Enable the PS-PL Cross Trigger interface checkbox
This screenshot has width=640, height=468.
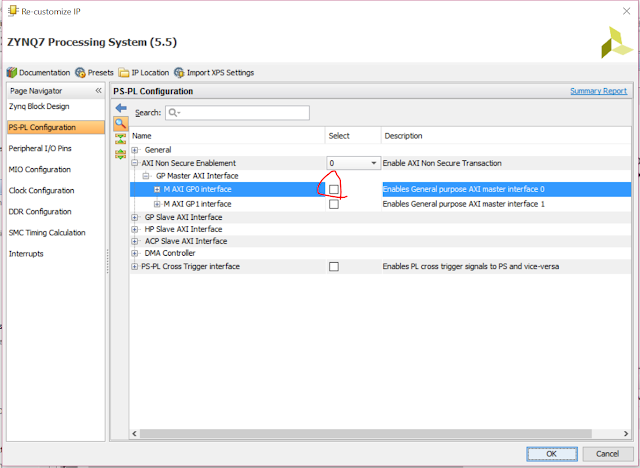click(x=334, y=266)
